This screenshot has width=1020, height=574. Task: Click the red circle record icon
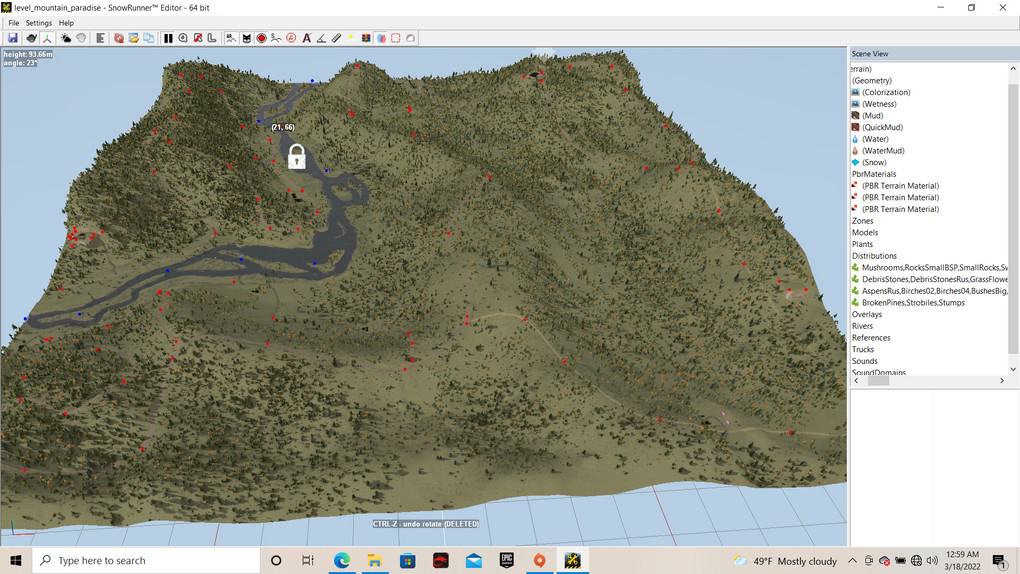coord(262,38)
